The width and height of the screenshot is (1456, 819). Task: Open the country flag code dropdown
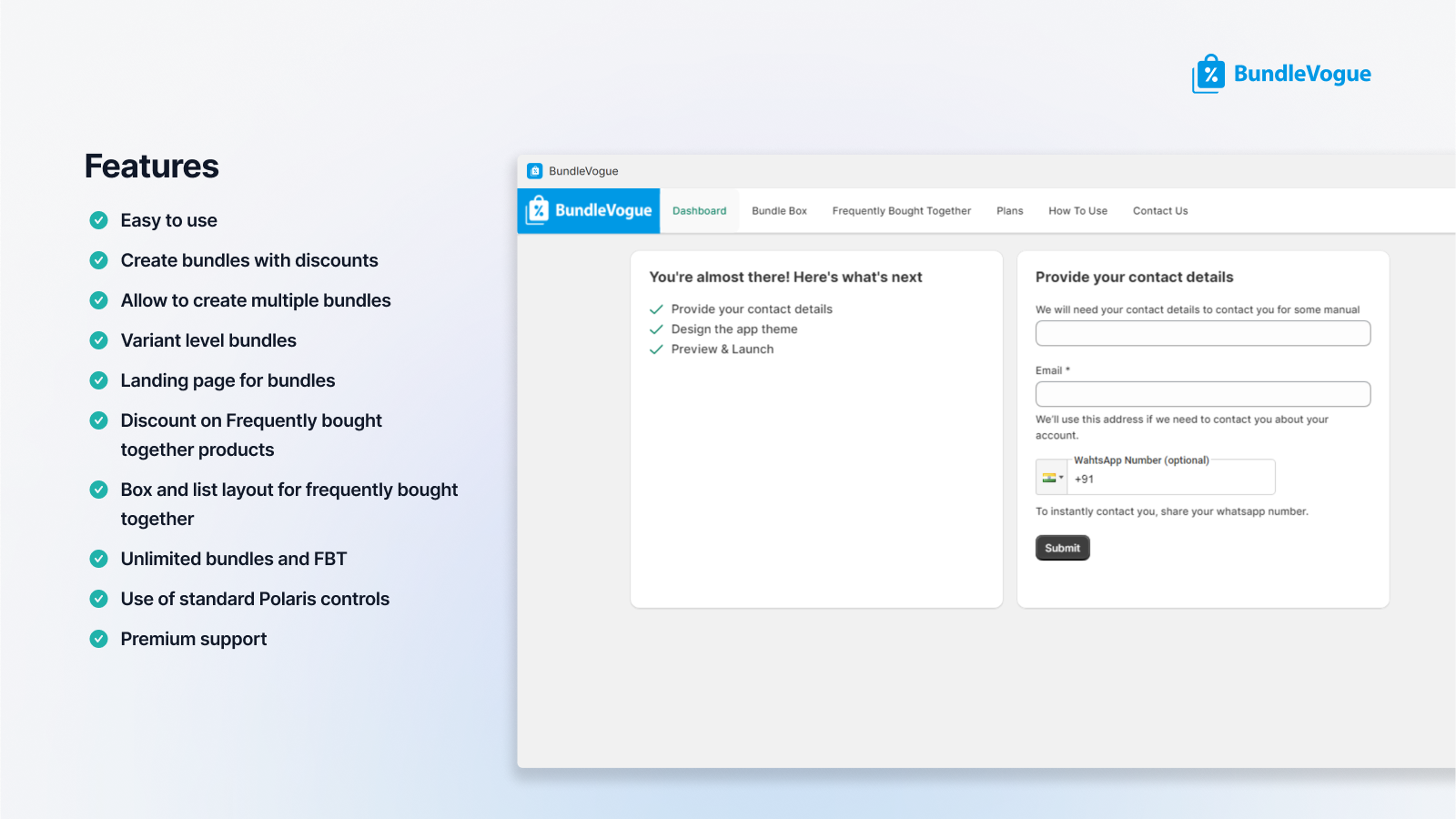(x=1052, y=478)
